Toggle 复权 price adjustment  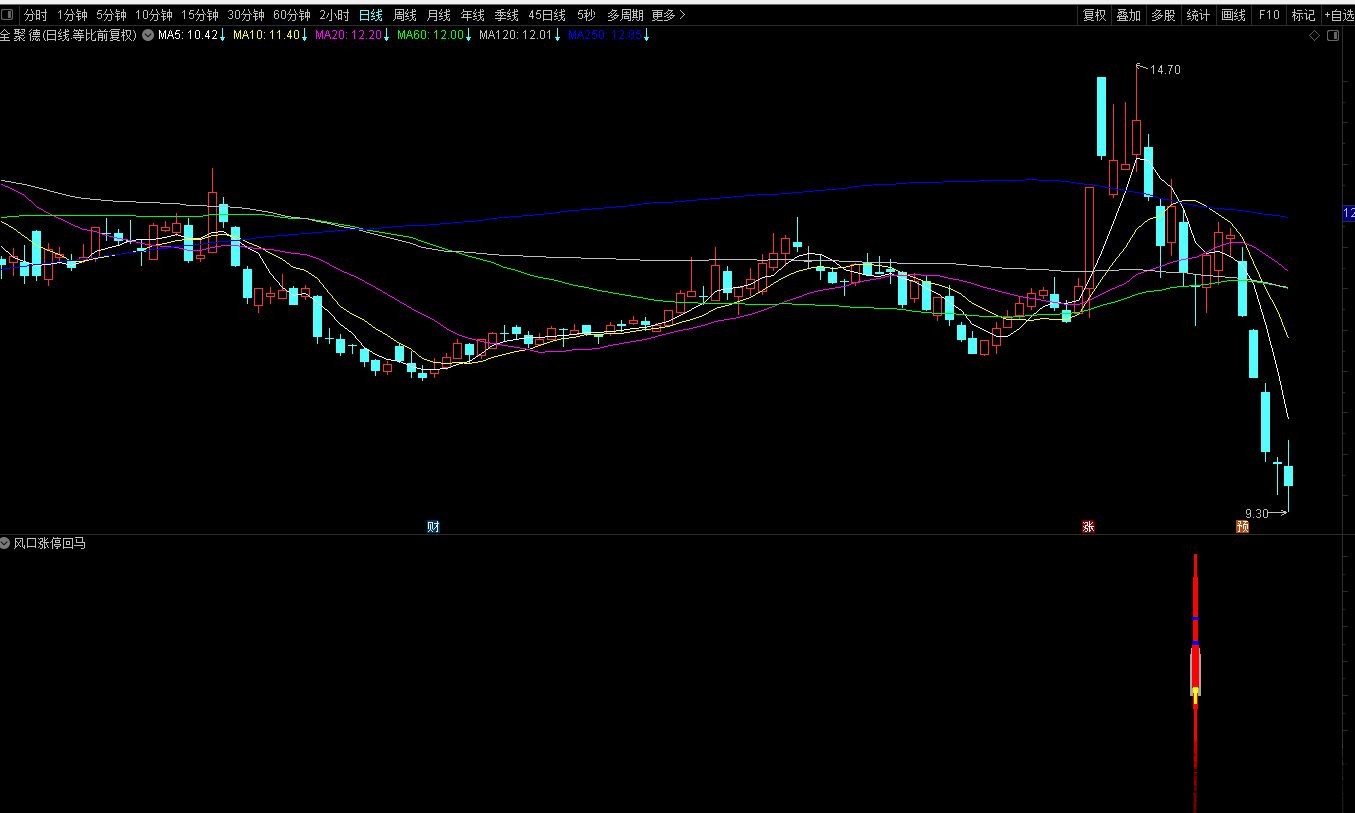1094,15
